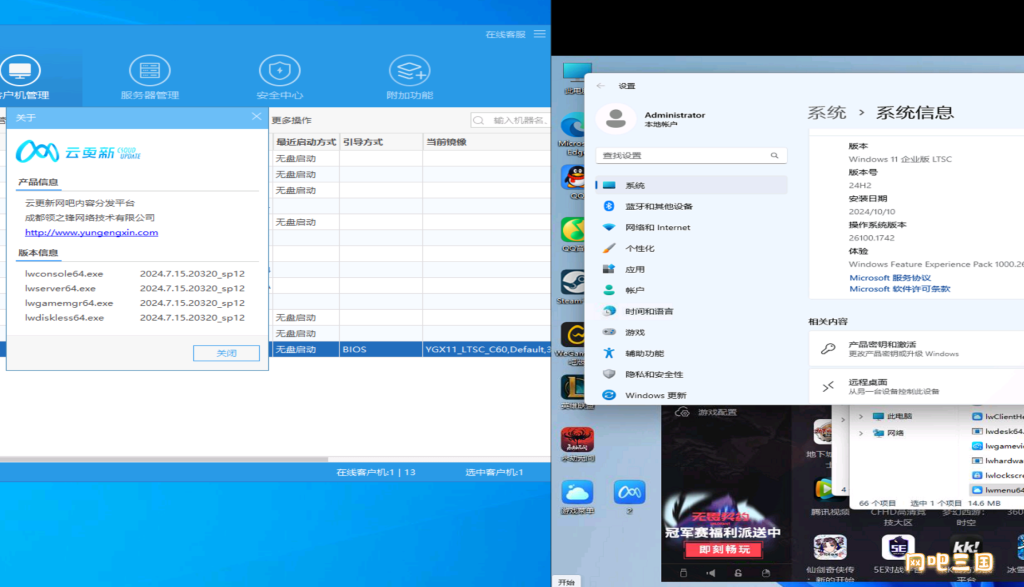This screenshot has height=587, width=1024.
Task: Click the 关闭 button in the About dialog
Action: pyautogui.click(x=226, y=353)
